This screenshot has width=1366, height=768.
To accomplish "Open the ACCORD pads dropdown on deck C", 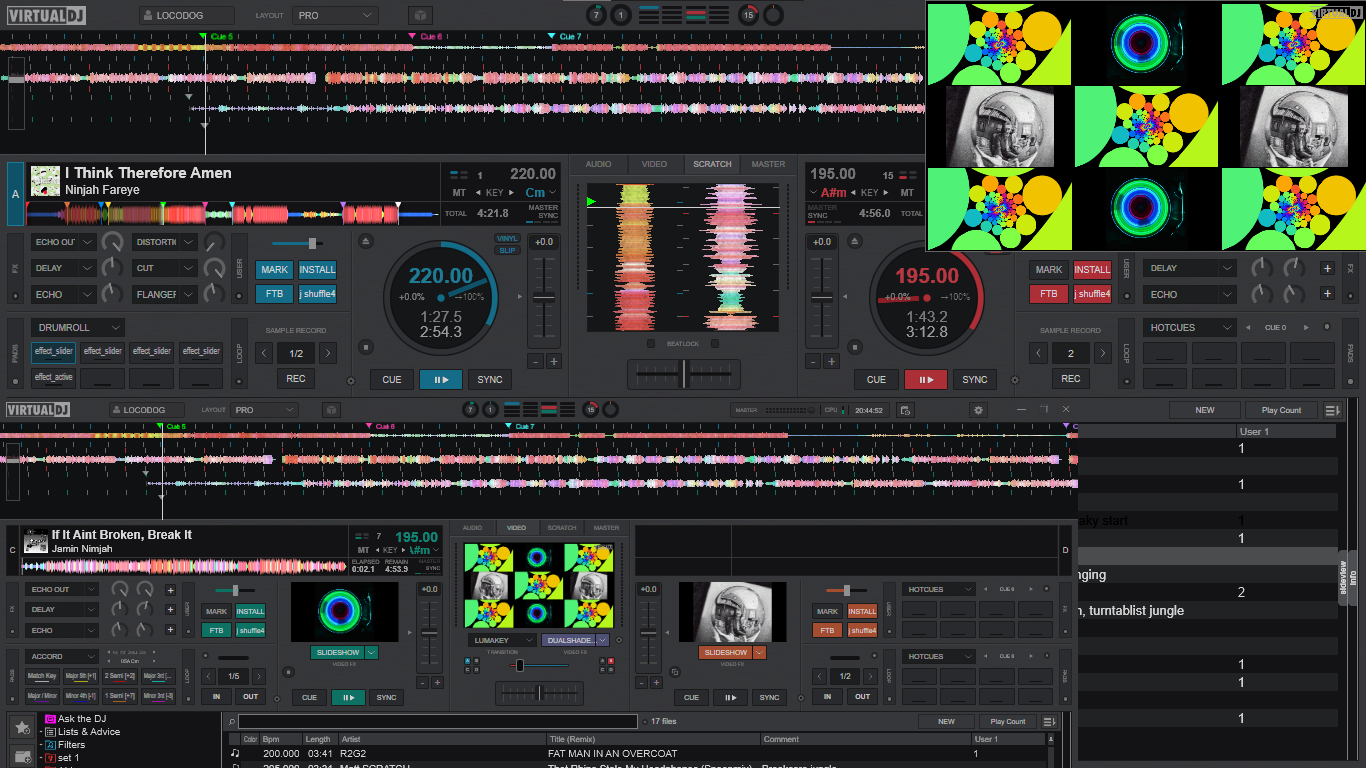I will (x=62, y=657).
